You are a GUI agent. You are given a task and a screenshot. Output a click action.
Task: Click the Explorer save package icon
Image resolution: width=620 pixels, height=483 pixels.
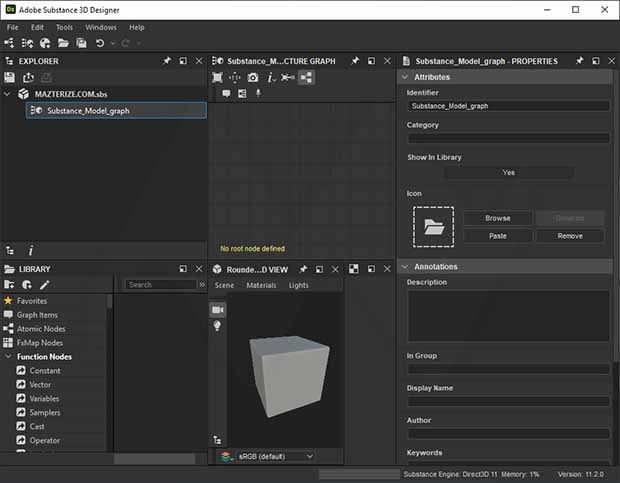pos(9,77)
